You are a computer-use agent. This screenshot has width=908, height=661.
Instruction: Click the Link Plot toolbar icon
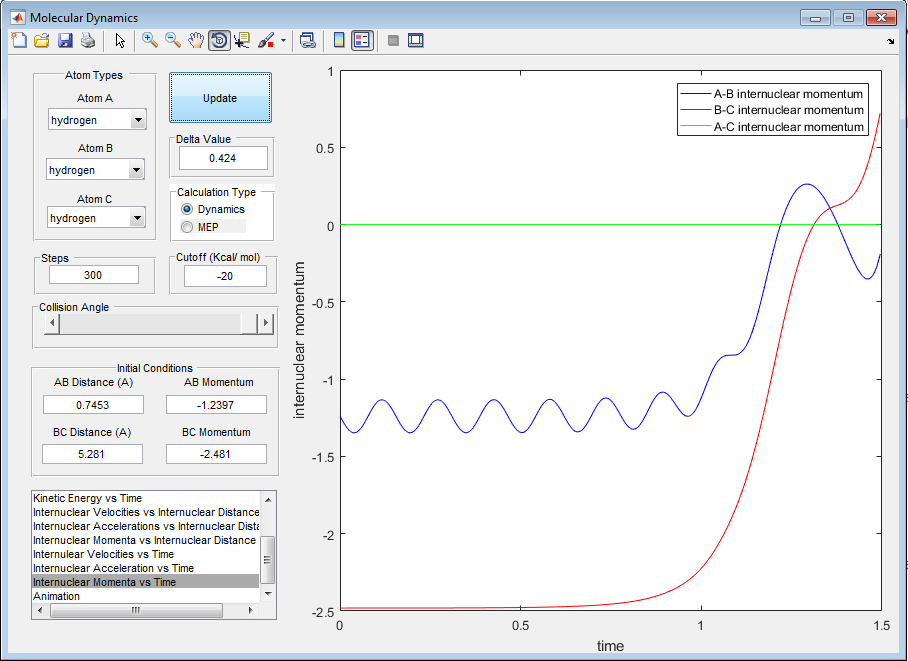(307, 41)
